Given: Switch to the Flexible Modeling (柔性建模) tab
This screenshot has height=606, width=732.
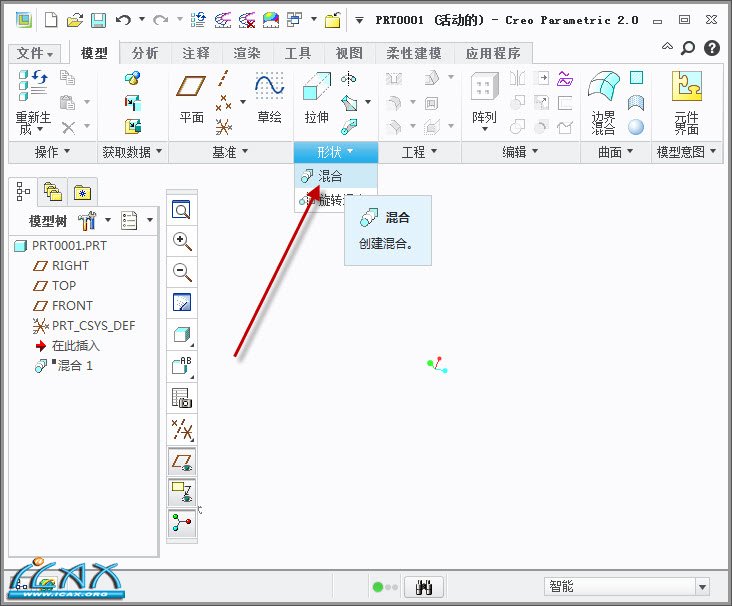Looking at the screenshot, I should pos(414,53).
